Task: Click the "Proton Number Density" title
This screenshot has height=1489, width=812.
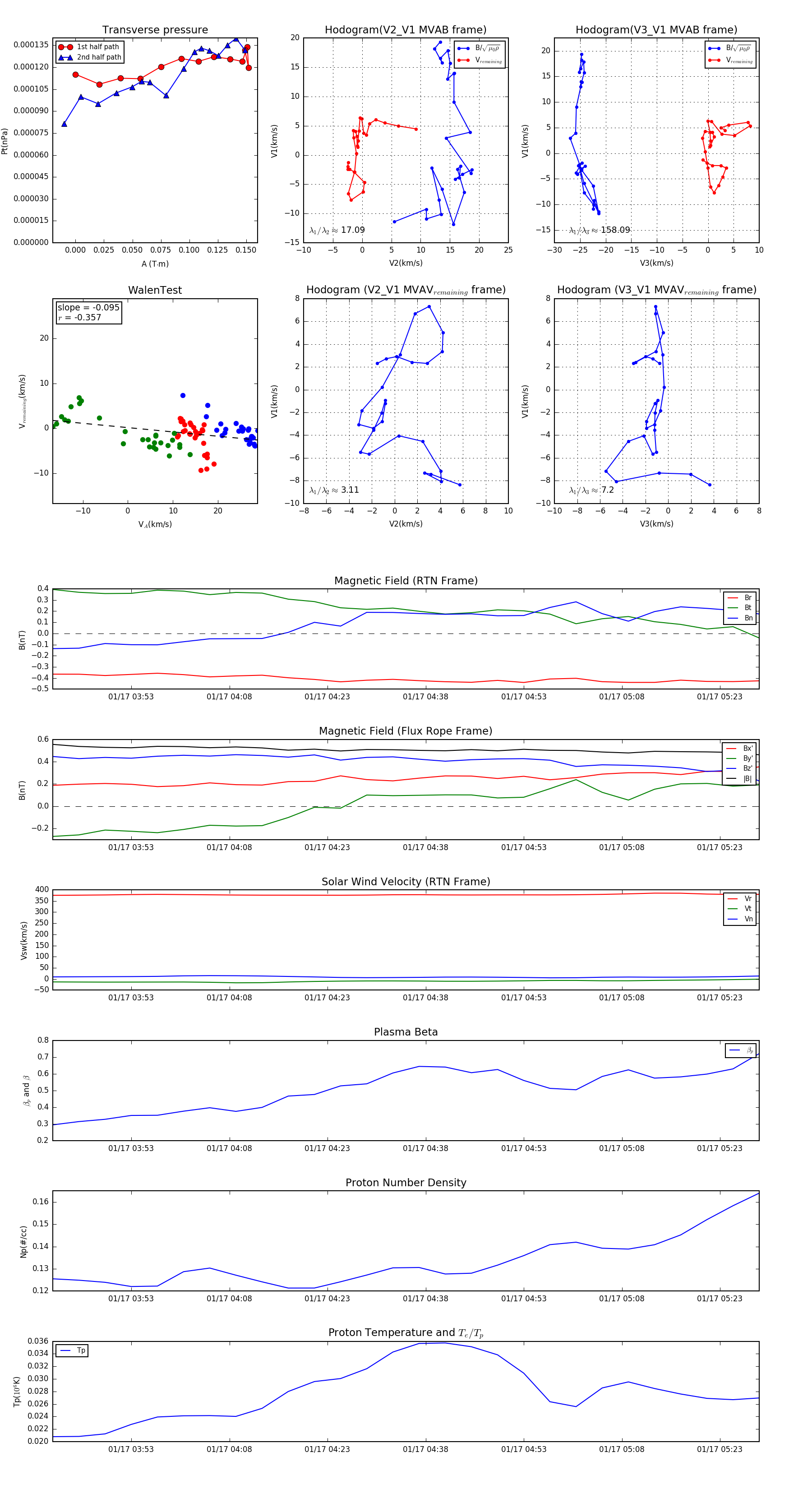Action: (406, 1183)
